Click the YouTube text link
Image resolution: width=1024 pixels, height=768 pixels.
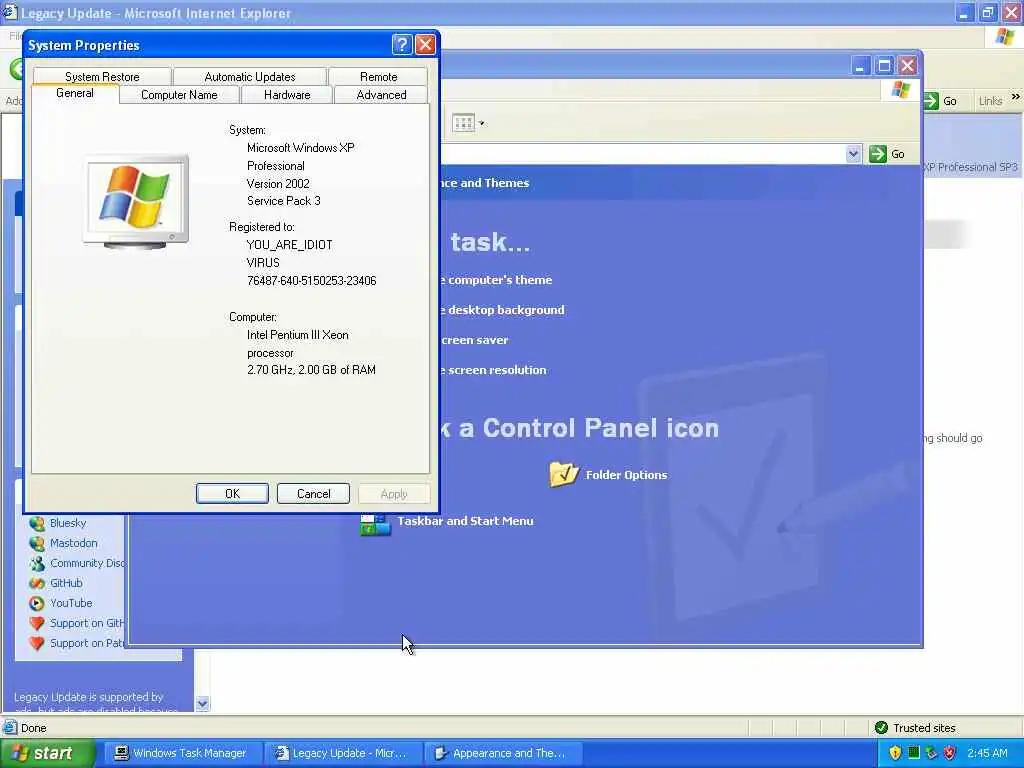71,603
